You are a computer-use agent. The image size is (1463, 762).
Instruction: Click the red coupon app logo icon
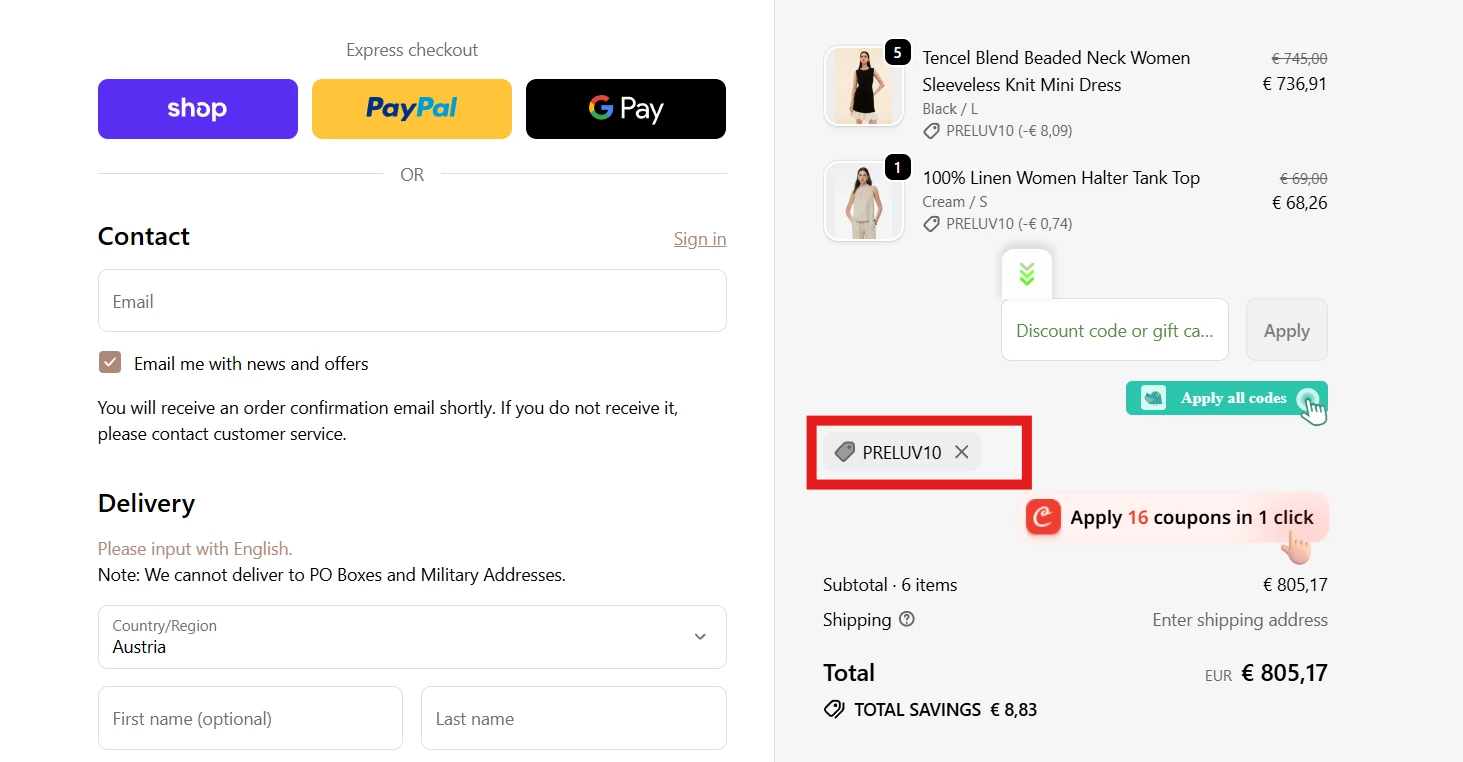point(1043,517)
